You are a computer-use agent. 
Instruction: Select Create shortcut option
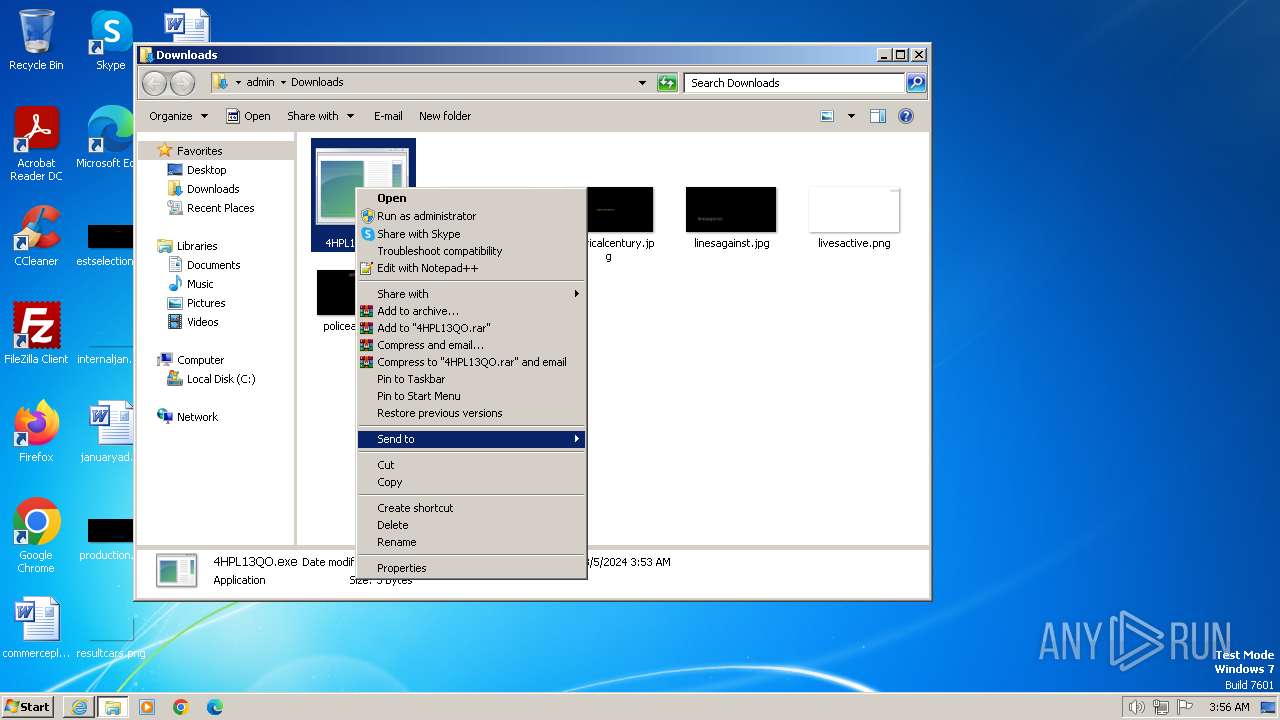coord(471,508)
